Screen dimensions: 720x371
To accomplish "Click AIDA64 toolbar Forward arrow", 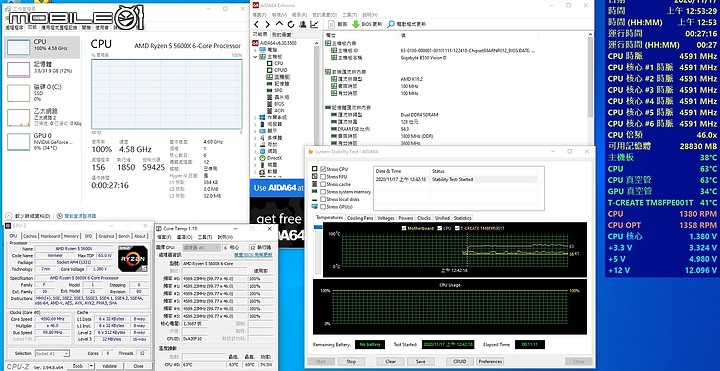I will click(268, 24).
